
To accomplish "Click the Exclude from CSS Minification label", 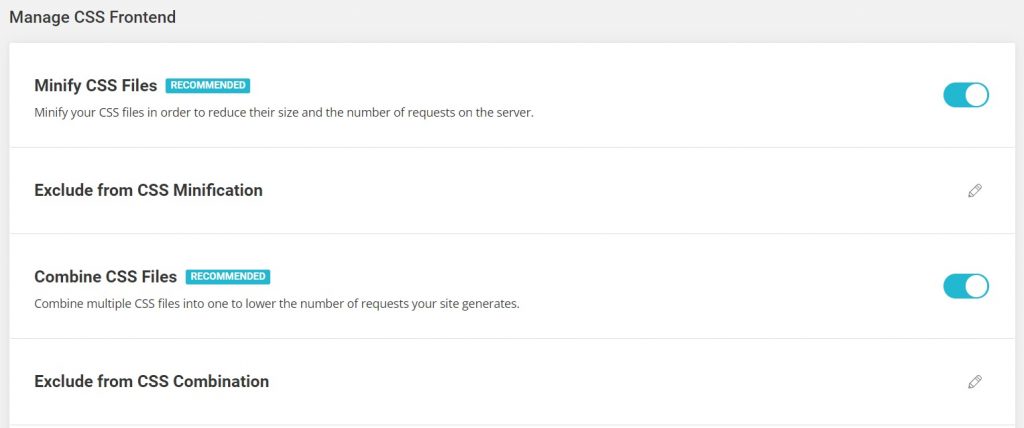I will coord(148,190).
